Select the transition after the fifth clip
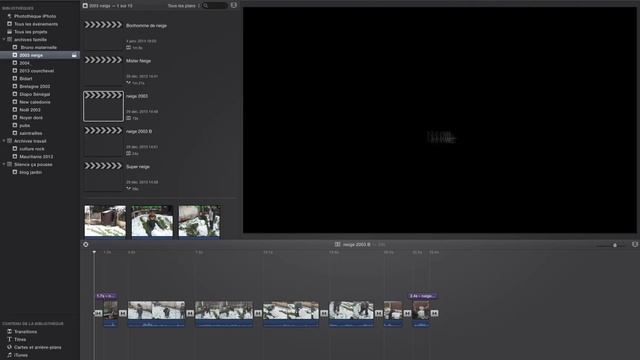The width and height of the screenshot is (640, 360). point(379,313)
